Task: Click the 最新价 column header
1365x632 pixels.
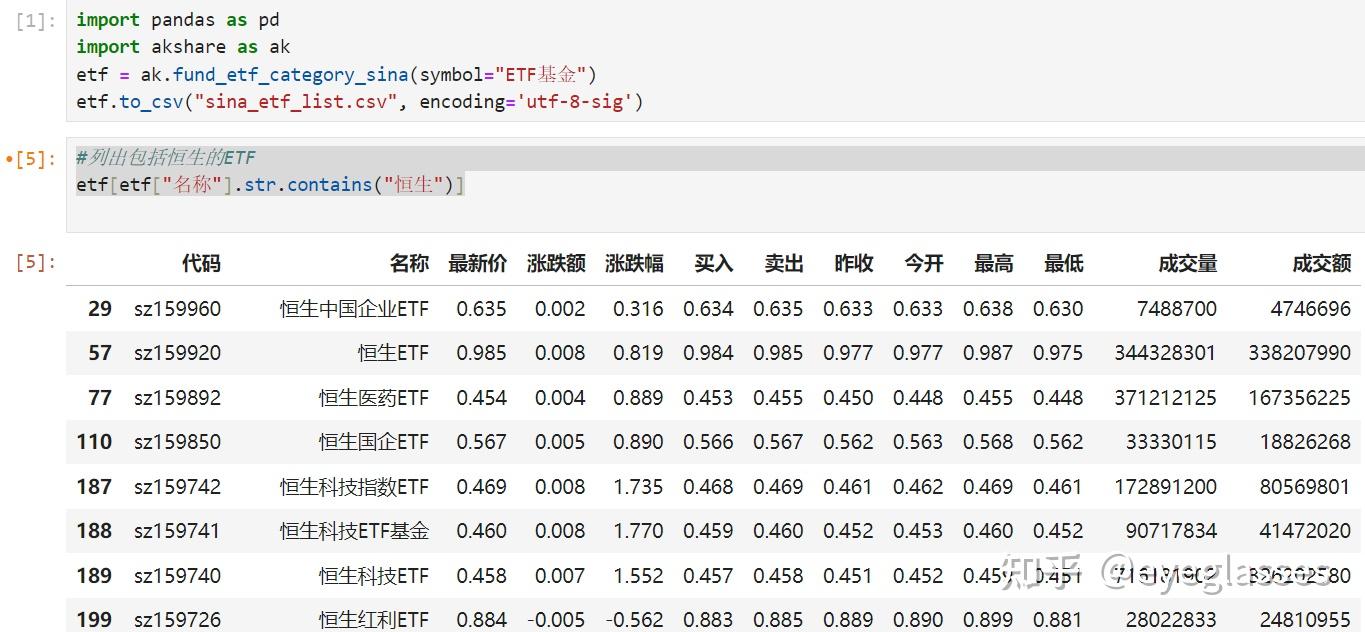Action: [x=478, y=263]
